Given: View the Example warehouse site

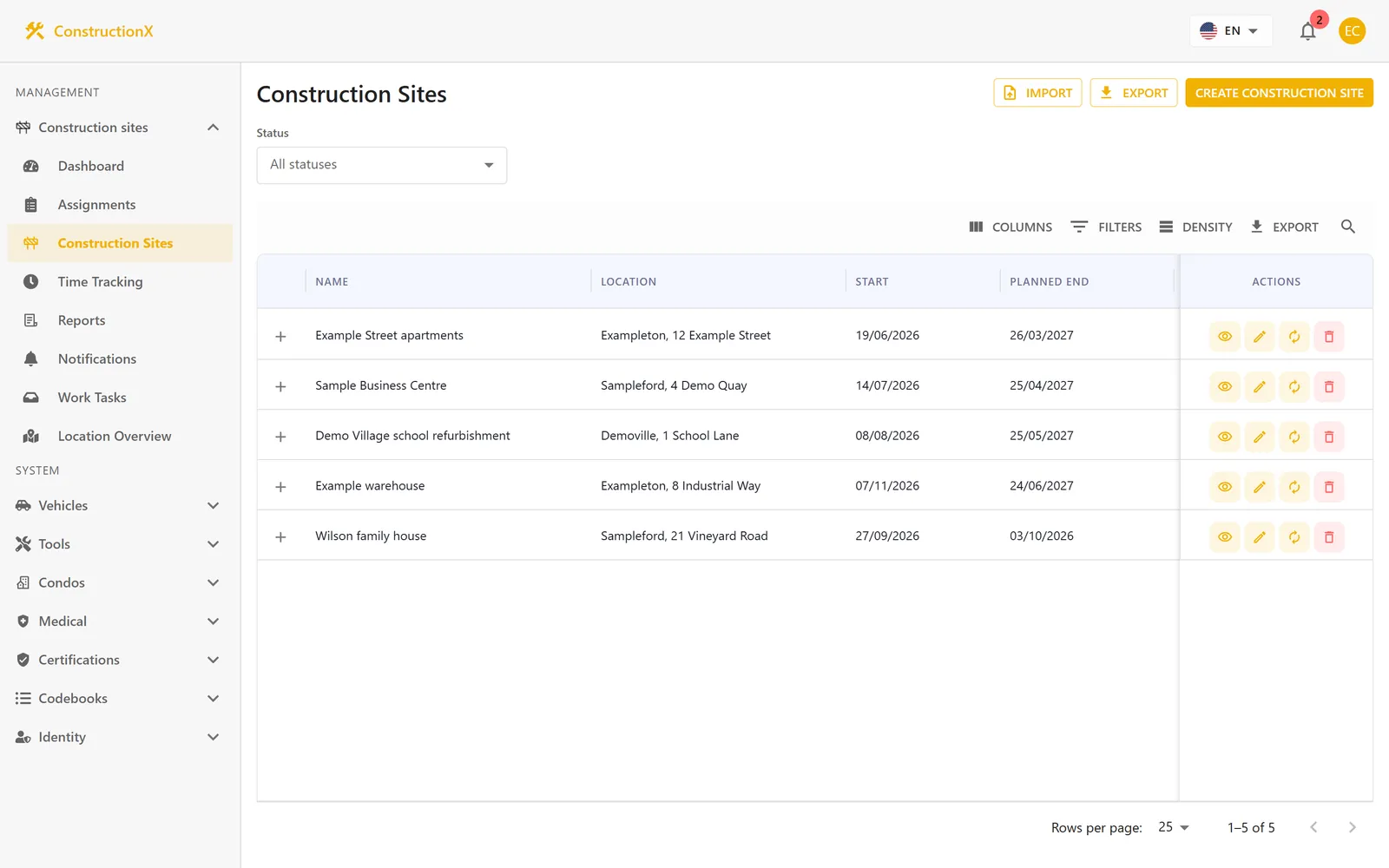Looking at the screenshot, I should (x=1225, y=487).
